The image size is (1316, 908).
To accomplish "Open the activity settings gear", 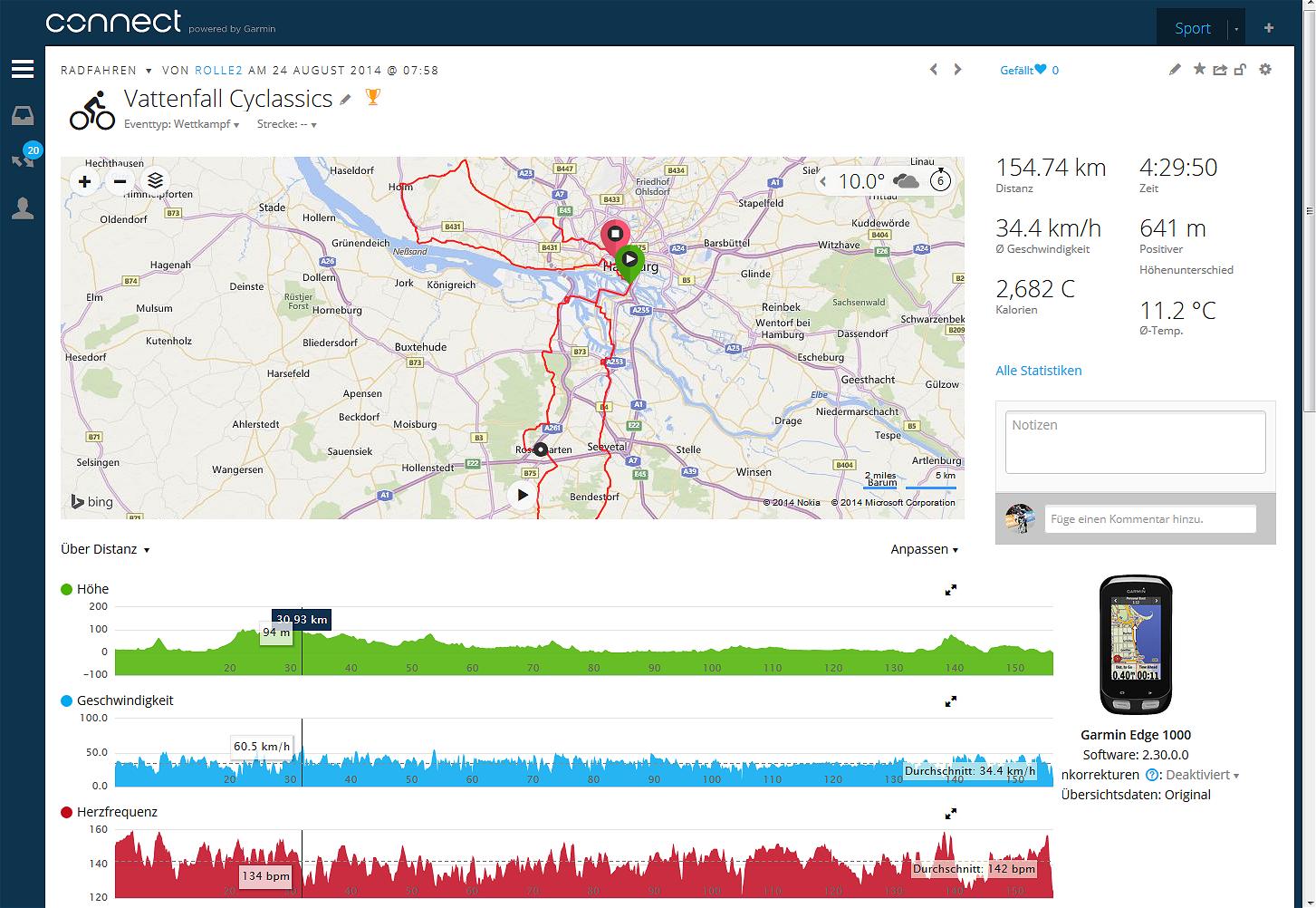I will tap(1265, 70).
